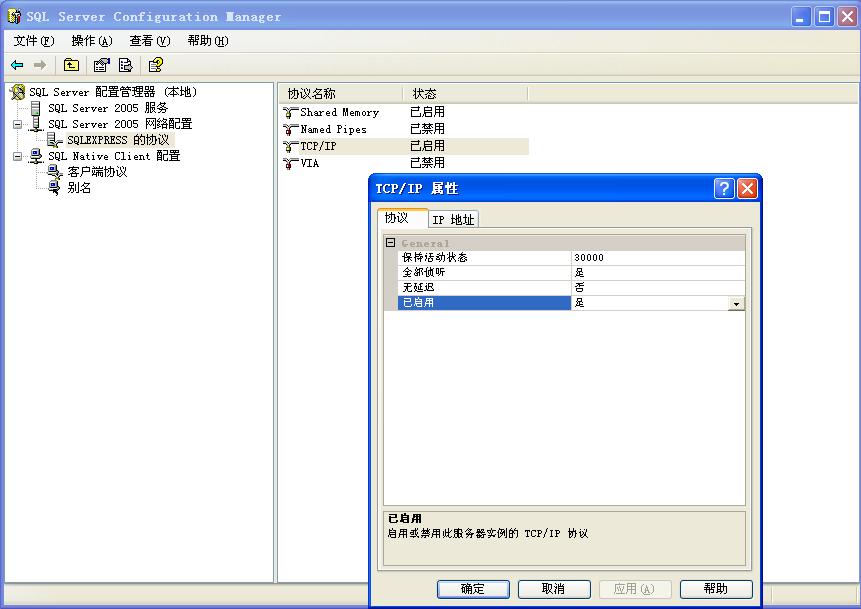
Task: Click the 确定 button
Action: (x=473, y=589)
